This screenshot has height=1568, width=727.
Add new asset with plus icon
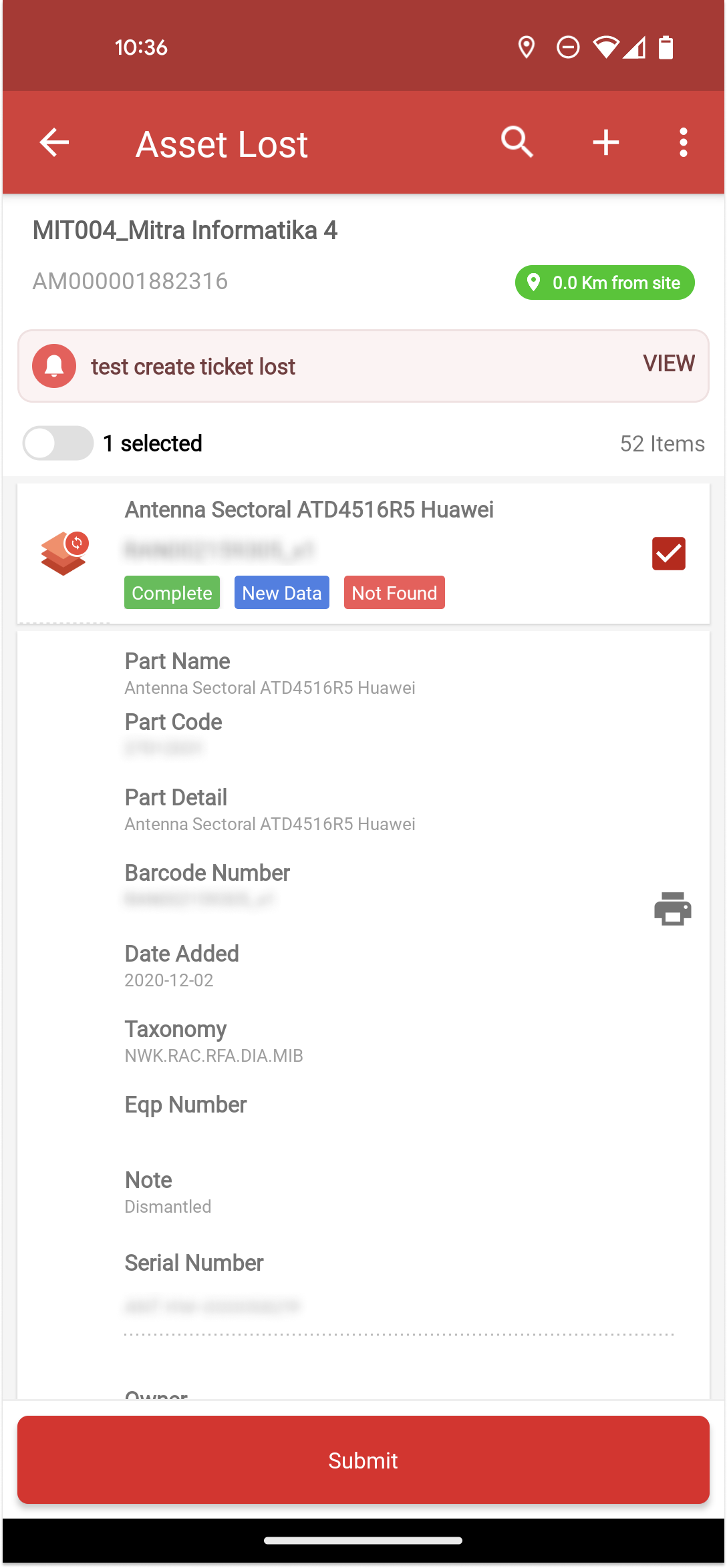point(606,142)
